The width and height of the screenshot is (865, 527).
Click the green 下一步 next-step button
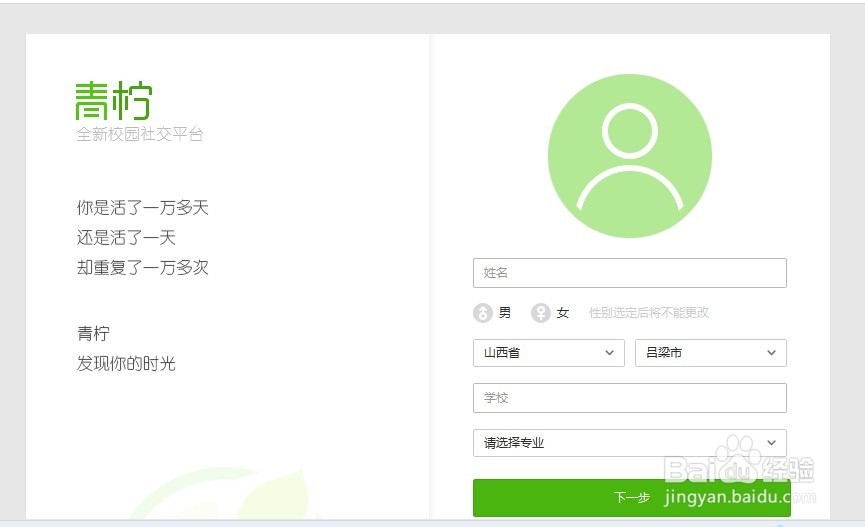632,498
